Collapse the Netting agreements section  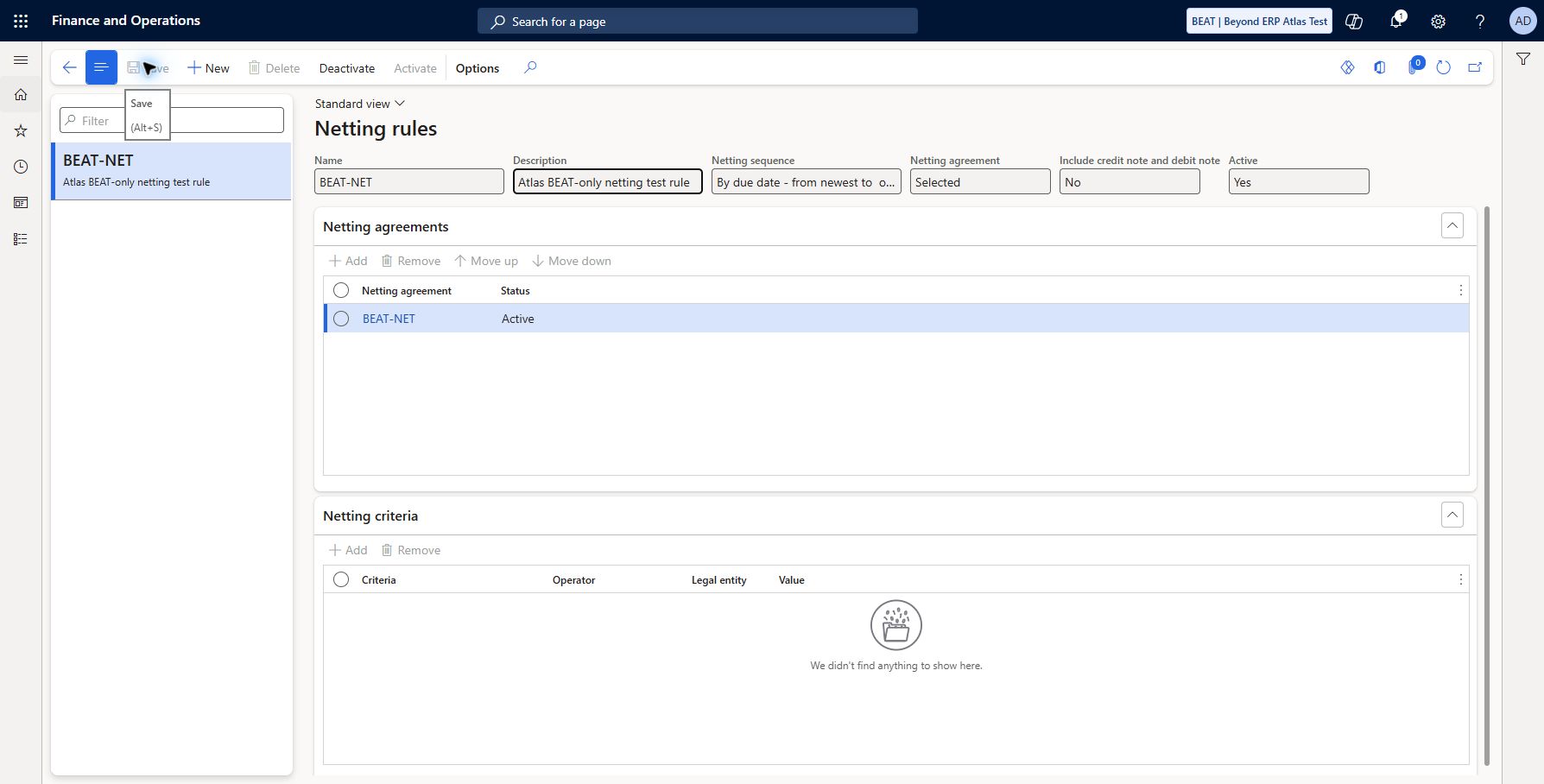(x=1452, y=225)
